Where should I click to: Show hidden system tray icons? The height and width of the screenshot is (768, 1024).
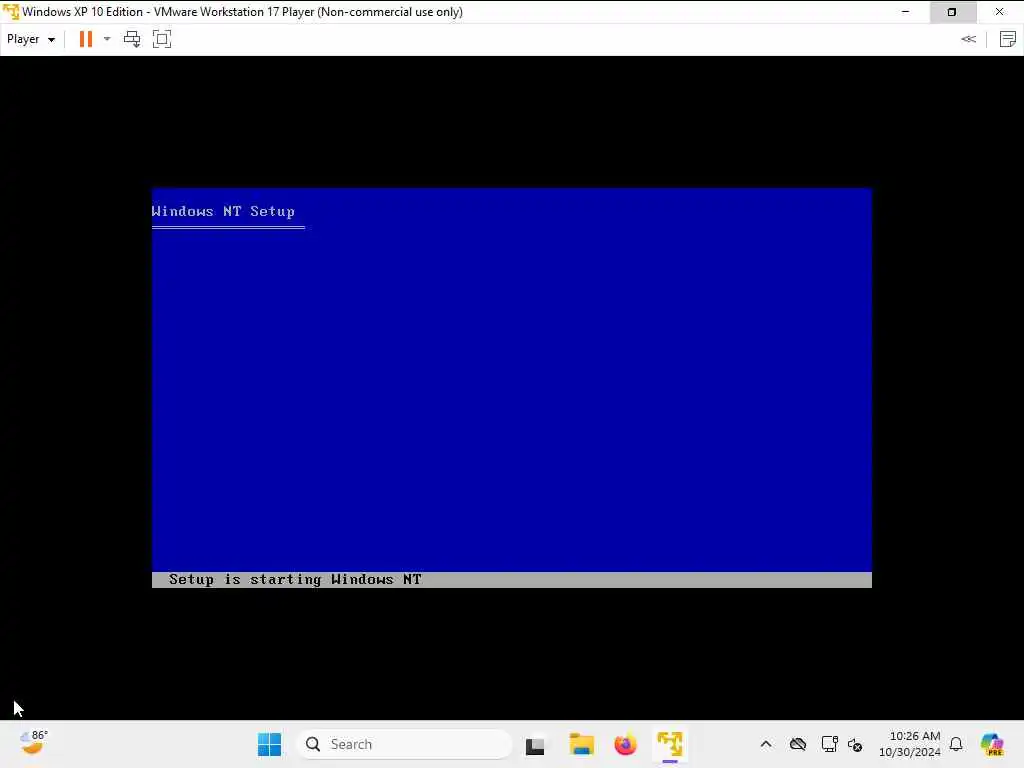click(766, 744)
